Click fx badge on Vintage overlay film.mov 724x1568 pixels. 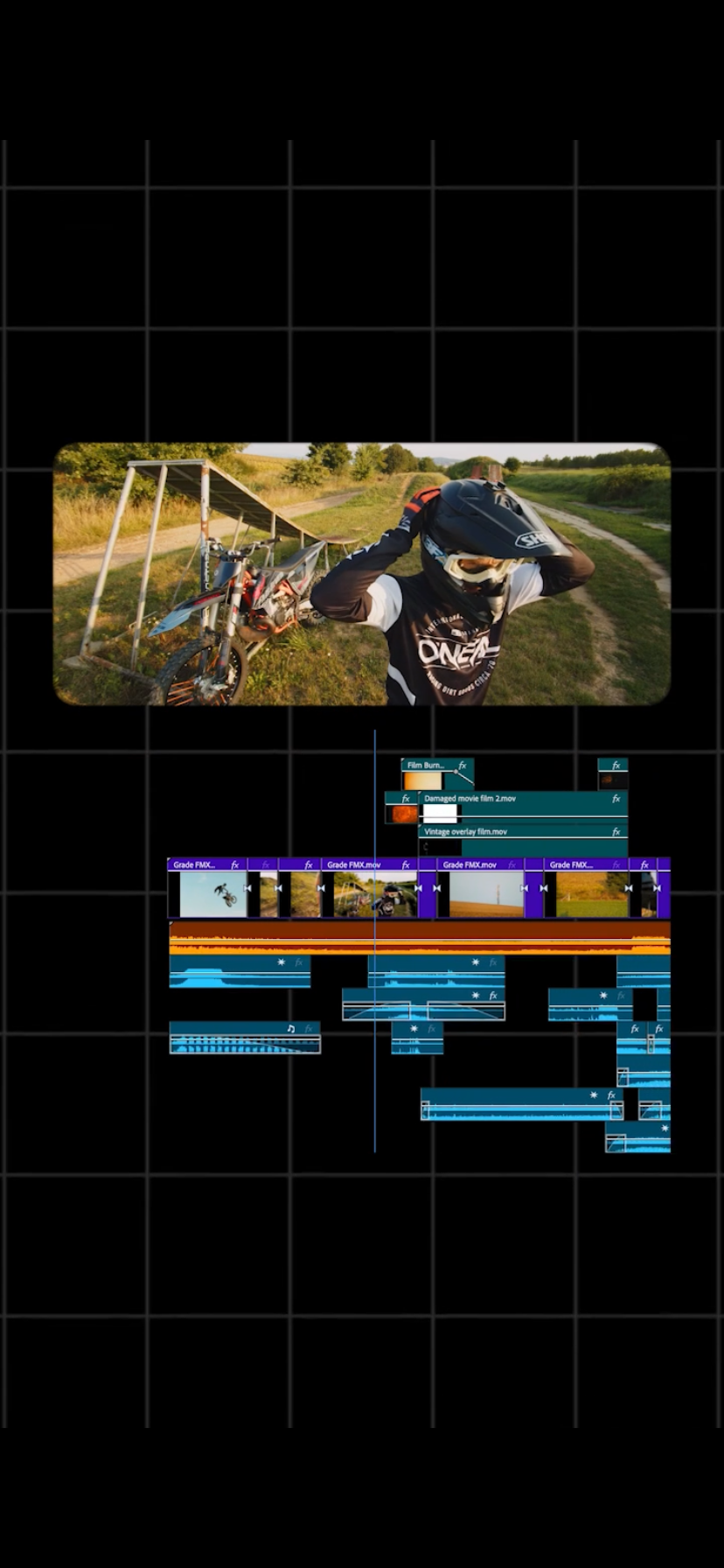(x=616, y=831)
